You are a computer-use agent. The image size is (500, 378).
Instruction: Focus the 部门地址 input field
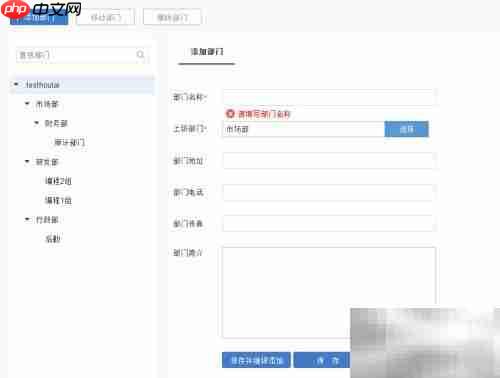(x=329, y=161)
